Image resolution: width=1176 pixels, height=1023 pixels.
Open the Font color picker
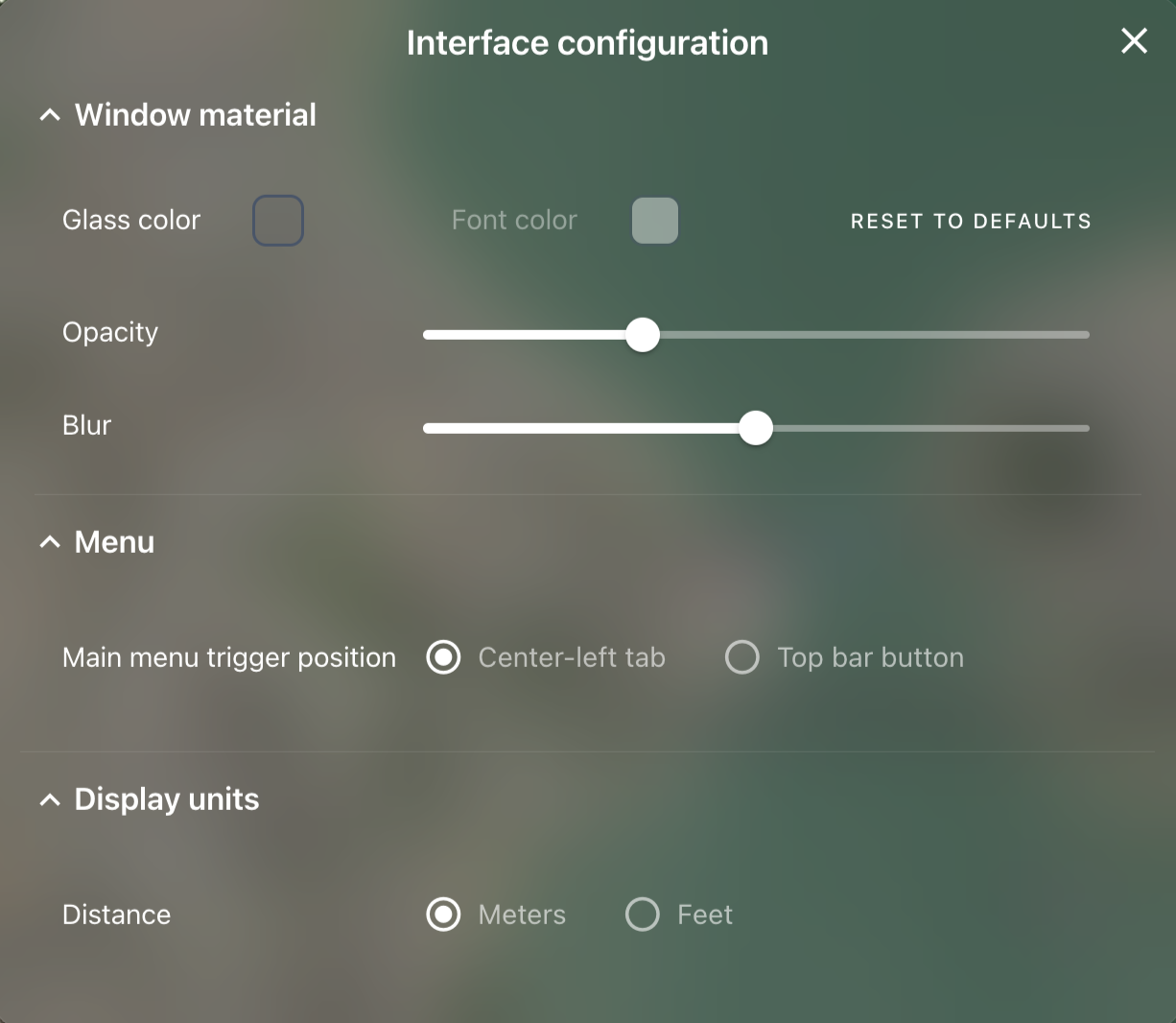tap(655, 220)
